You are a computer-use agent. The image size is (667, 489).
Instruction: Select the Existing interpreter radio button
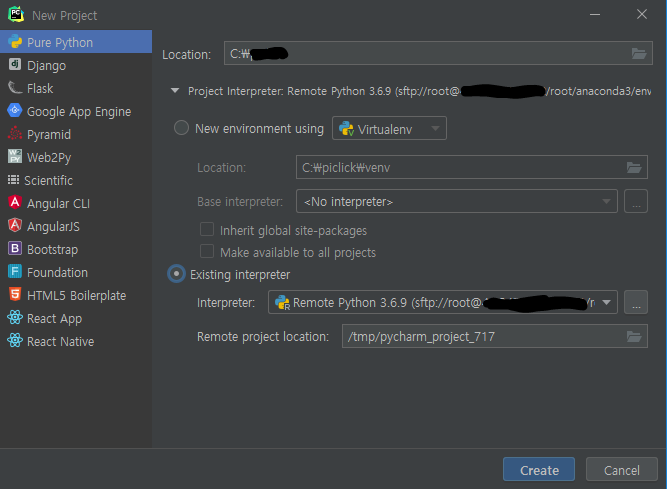(176, 274)
